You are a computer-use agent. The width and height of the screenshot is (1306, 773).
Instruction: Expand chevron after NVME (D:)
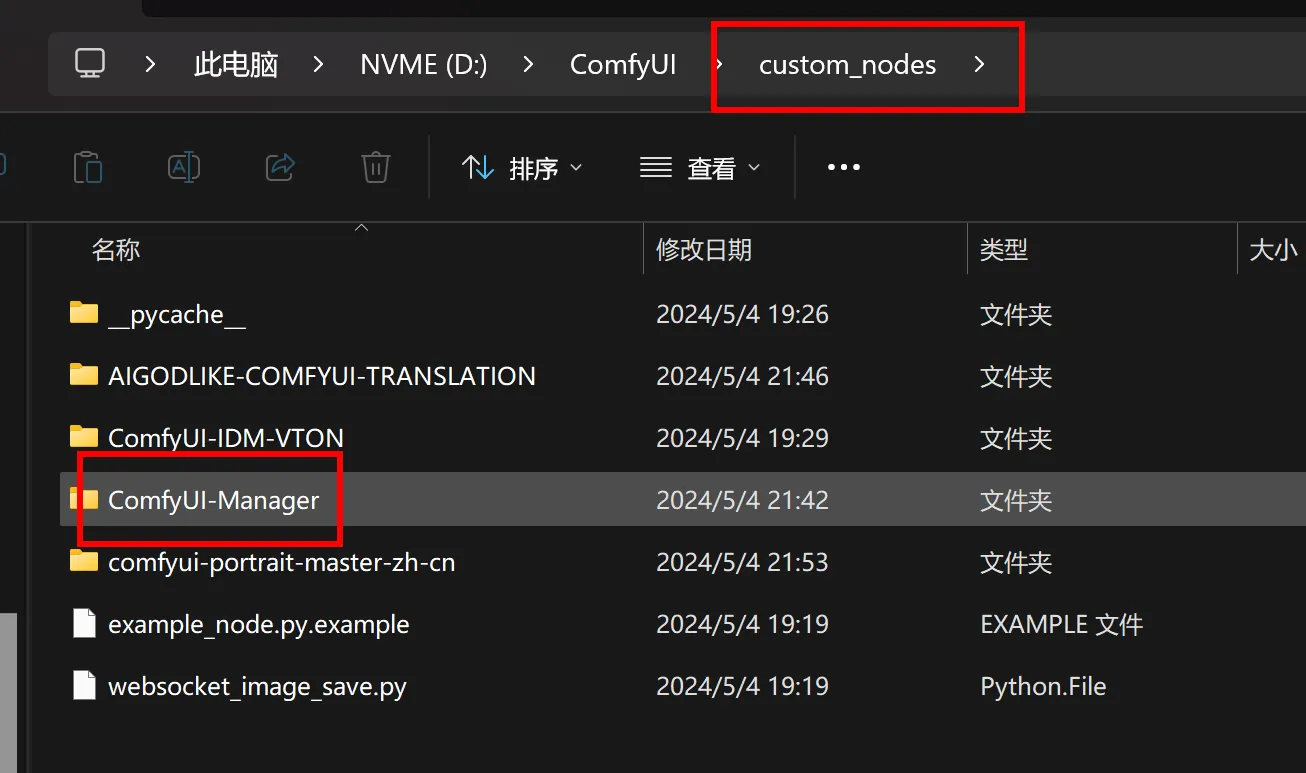pyautogui.click(x=529, y=65)
